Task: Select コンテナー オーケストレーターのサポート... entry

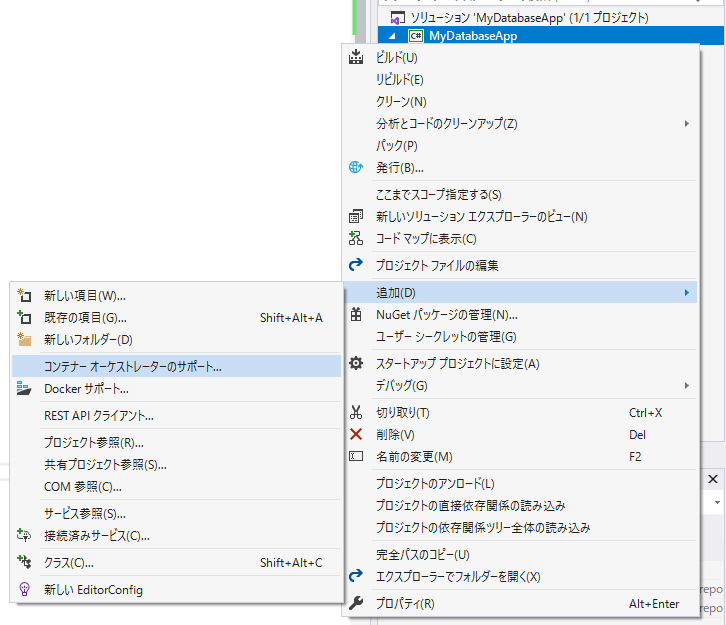Action: 176,366
